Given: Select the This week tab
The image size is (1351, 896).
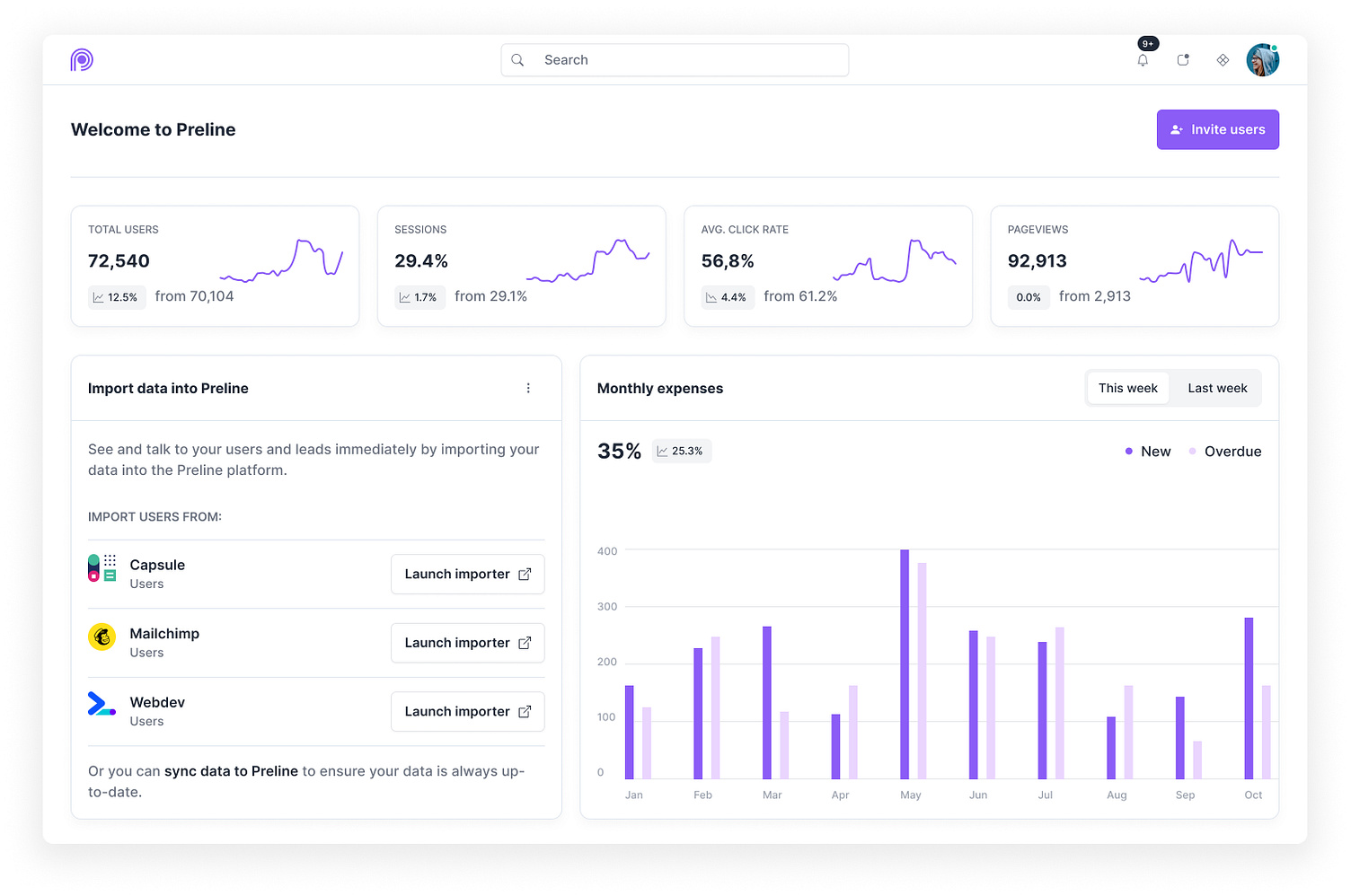Looking at the screenshot, I should 1127,387.
